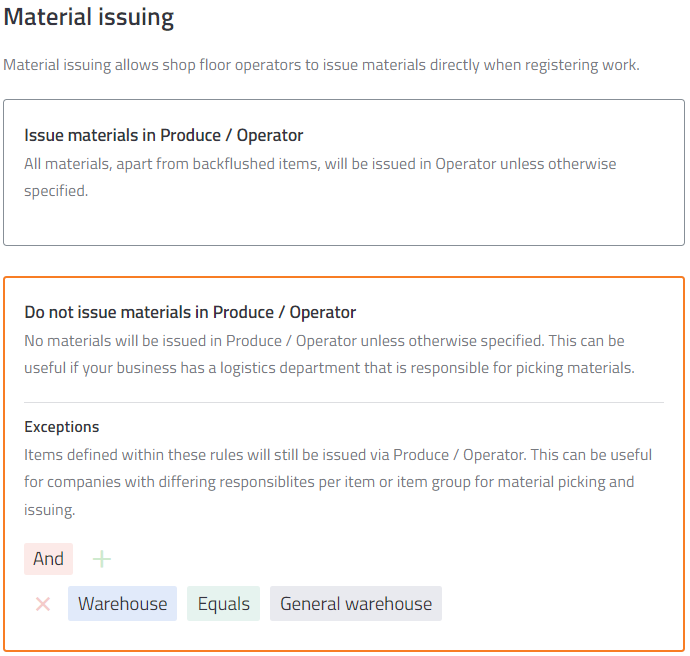Image resolution: width=690 pixels, height=656 pixels.
Task: Click the 'Do not issue materials in Produce / Operator' title
Action: tap(190, 312)
